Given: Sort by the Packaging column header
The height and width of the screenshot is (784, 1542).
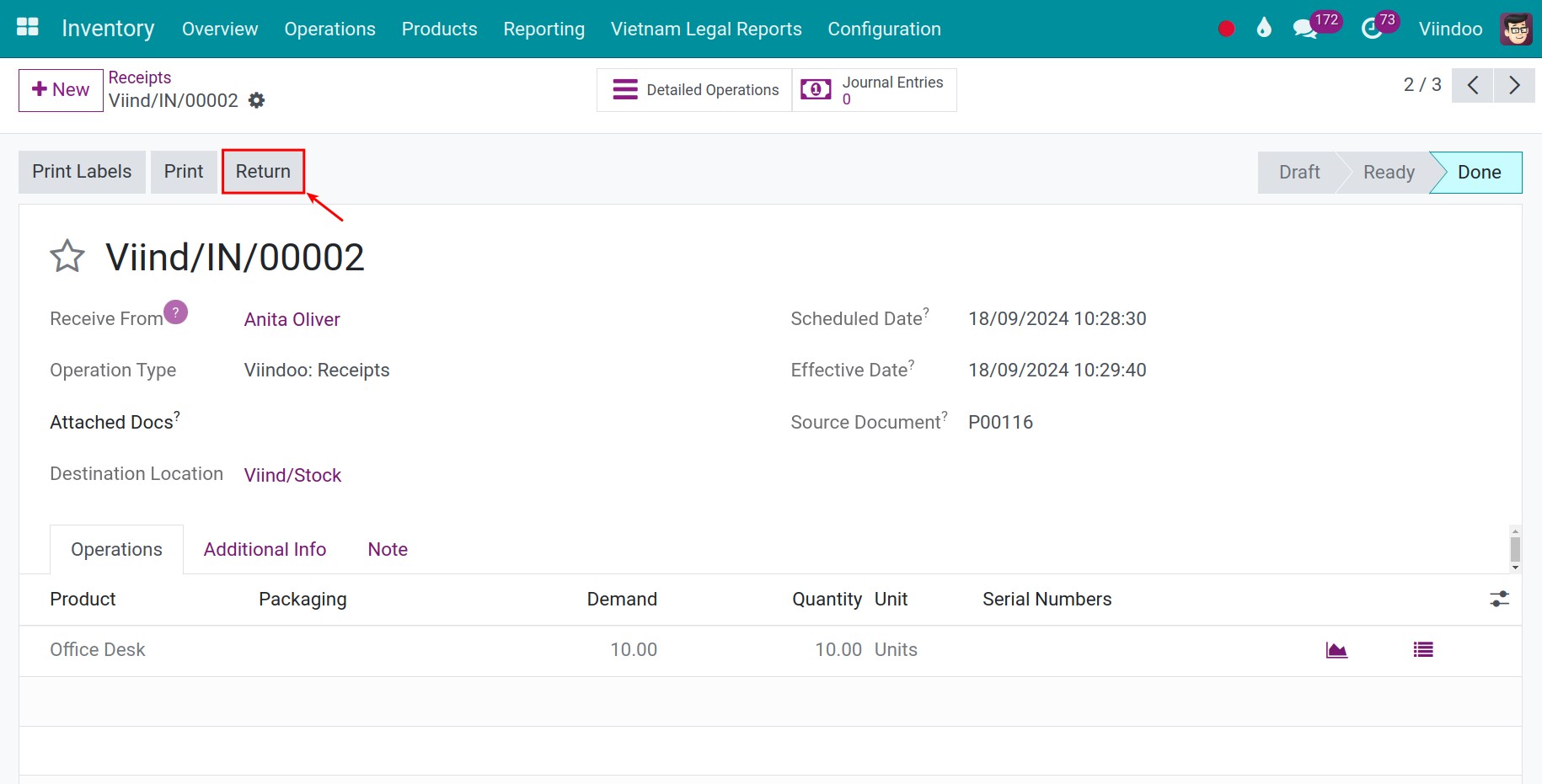Looking at the screenshot, I should [303, 600].
